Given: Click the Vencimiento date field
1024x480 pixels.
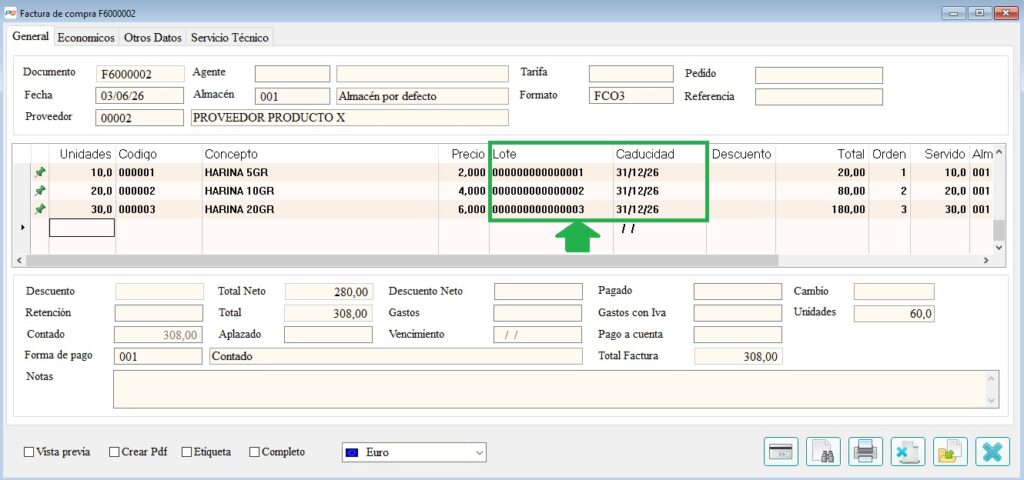Looking at the screenshot, I should tap(537, 334).
